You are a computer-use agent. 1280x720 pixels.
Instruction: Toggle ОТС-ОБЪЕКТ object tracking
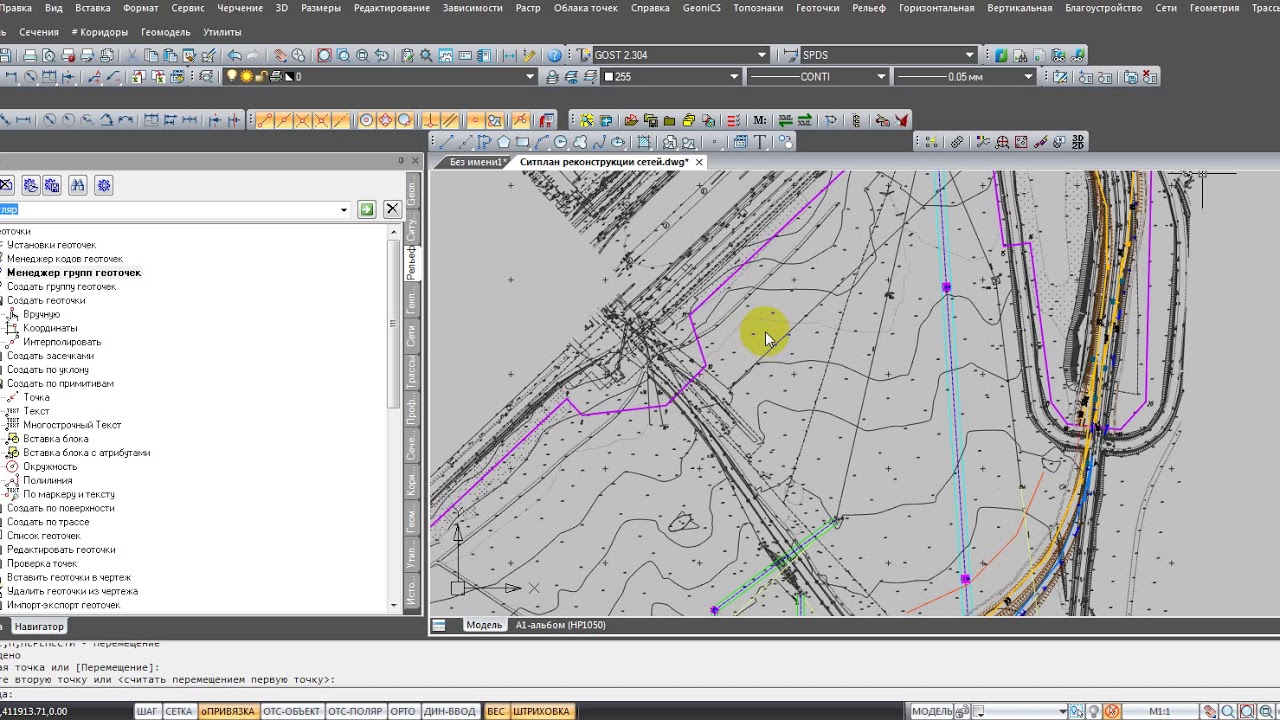pos(292,711)
